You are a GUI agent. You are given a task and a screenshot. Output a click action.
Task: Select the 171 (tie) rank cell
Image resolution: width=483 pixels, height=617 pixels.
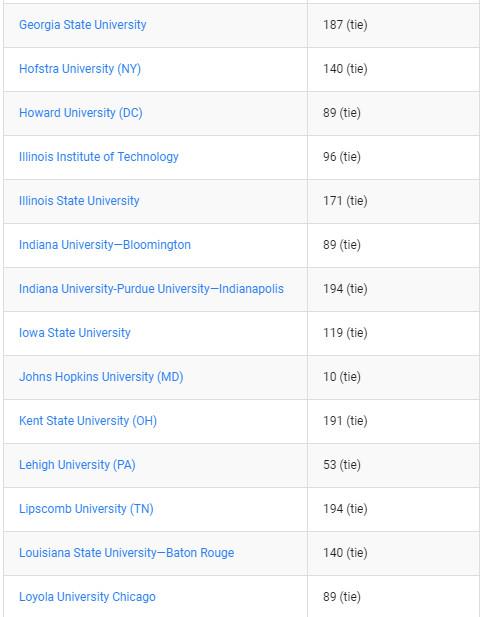[x=394, y=201]
